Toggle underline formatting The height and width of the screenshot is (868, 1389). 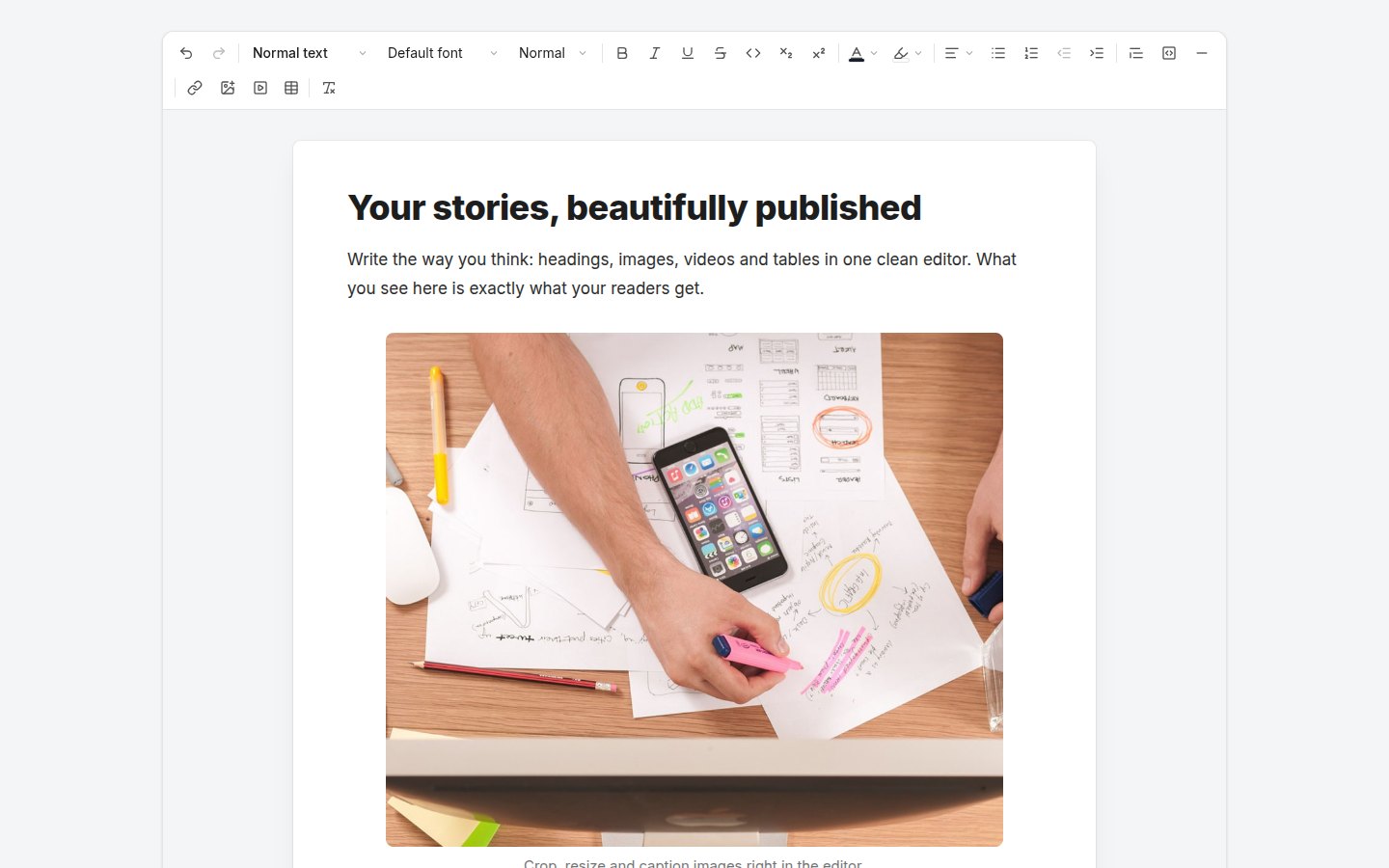[x=688, y=53]
